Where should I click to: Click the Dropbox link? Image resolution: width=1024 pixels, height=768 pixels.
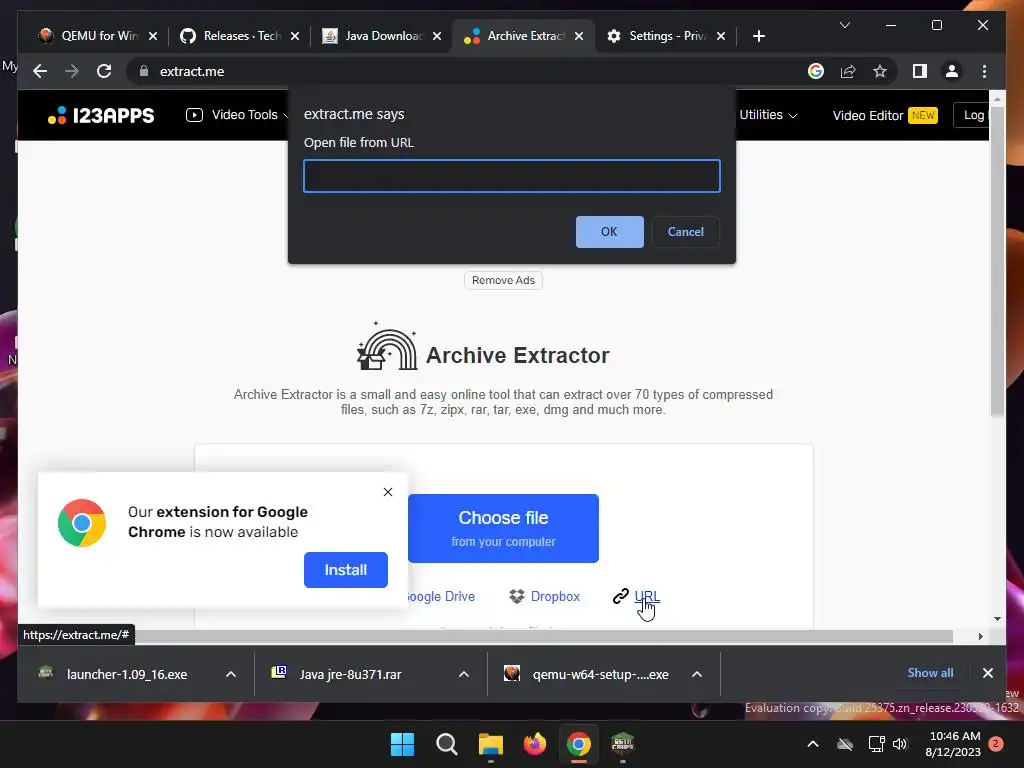(555, 596)
